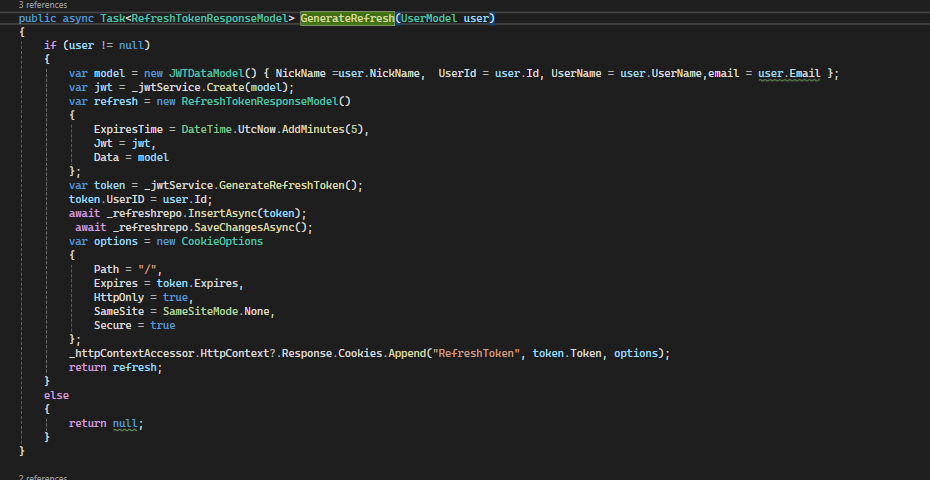This screenshot has width=930, height=480.
Task: Click the DateTime type name
Action: point(206,129)
